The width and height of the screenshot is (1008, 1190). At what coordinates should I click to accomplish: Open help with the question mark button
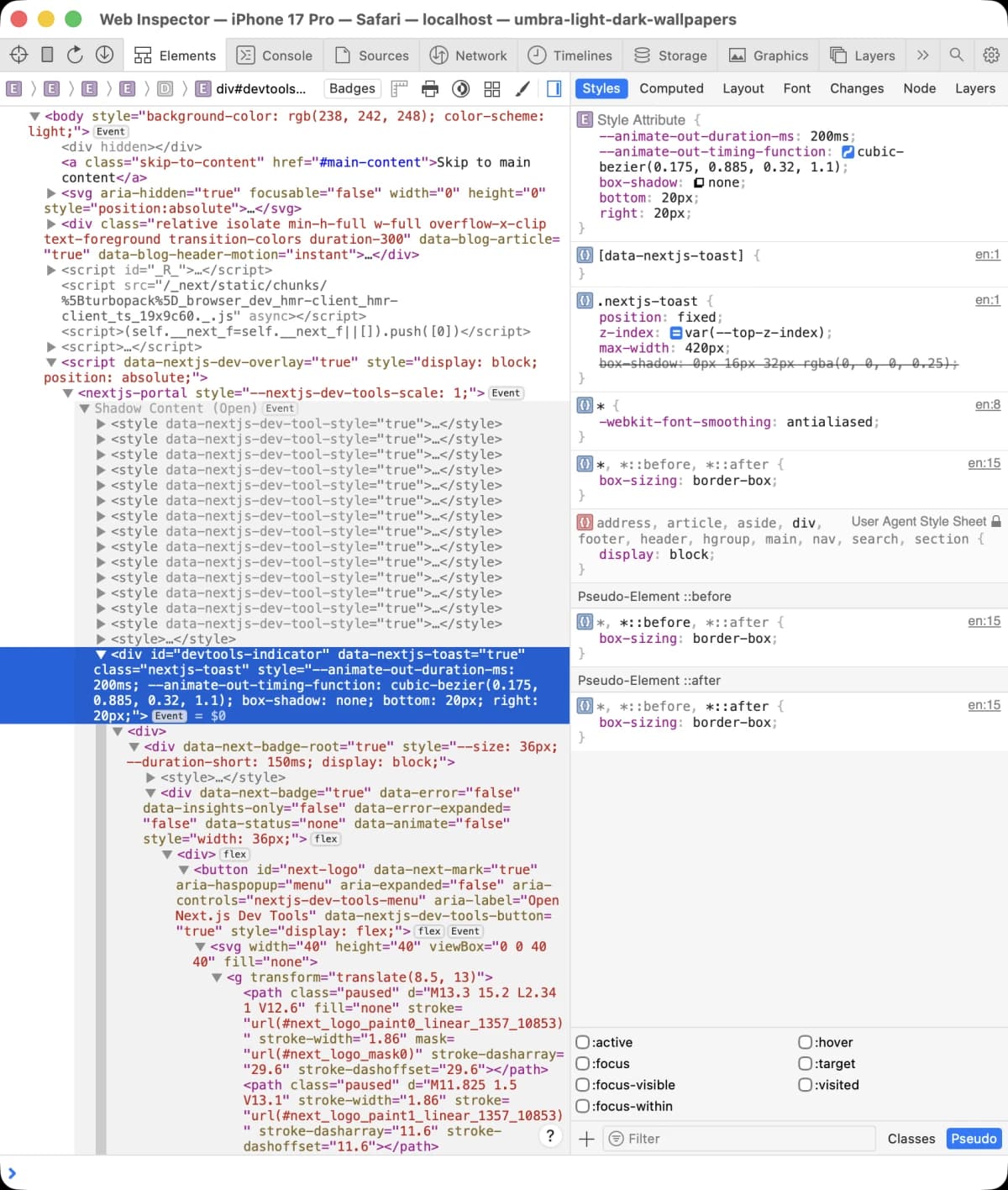[x=550, y=1136]
